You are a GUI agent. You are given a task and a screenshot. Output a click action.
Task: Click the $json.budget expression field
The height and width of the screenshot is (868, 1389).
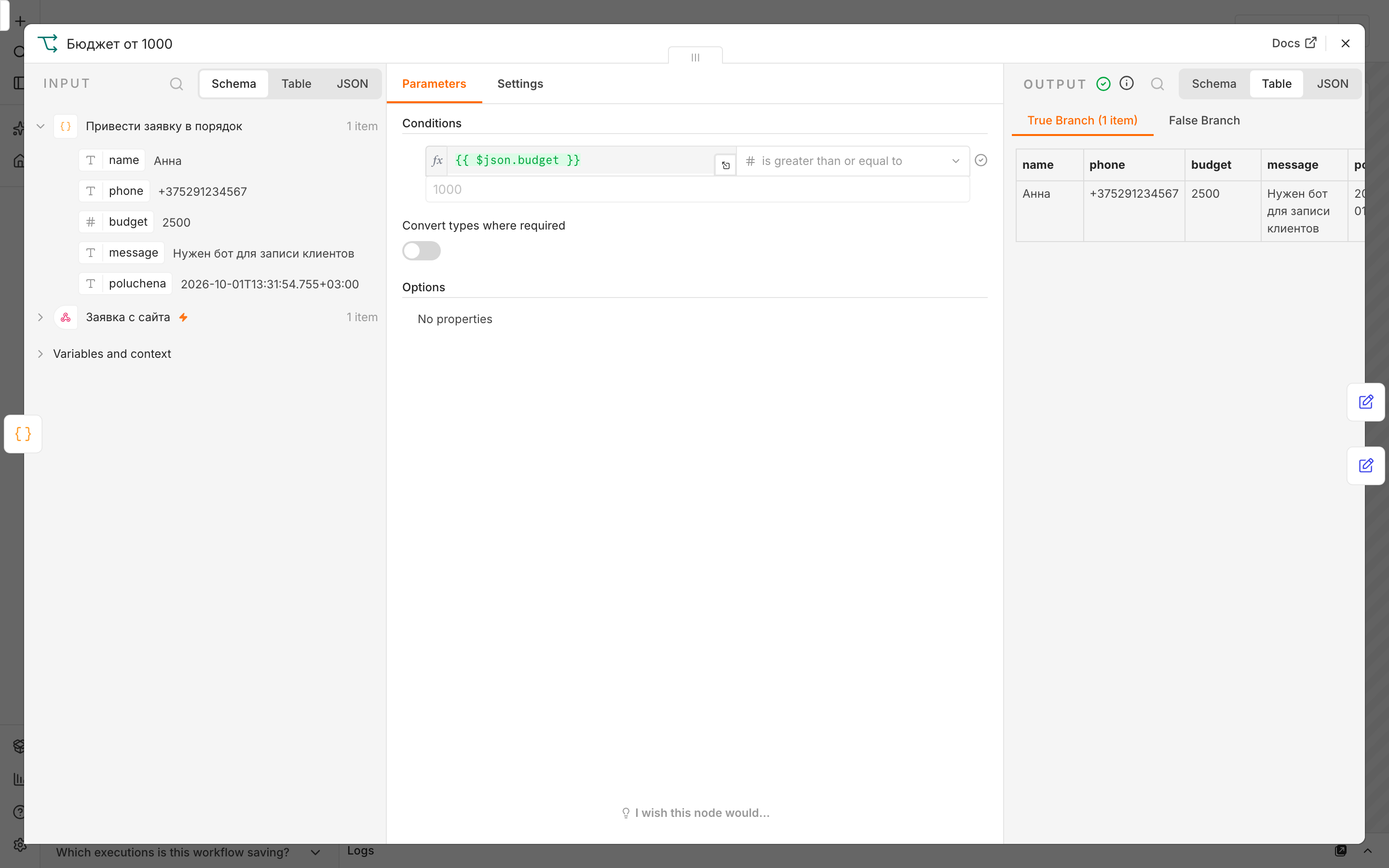(580, 160)
